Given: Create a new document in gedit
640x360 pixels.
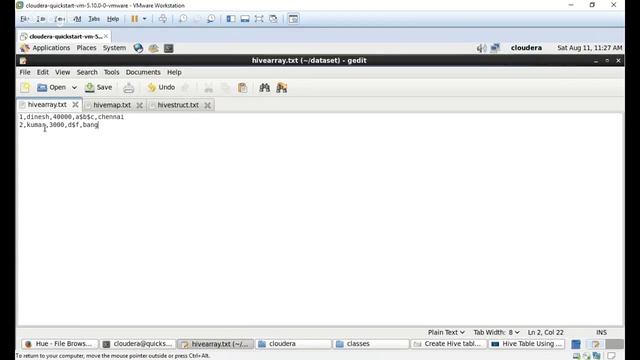Looking at the screenshot, I should 26,87.
